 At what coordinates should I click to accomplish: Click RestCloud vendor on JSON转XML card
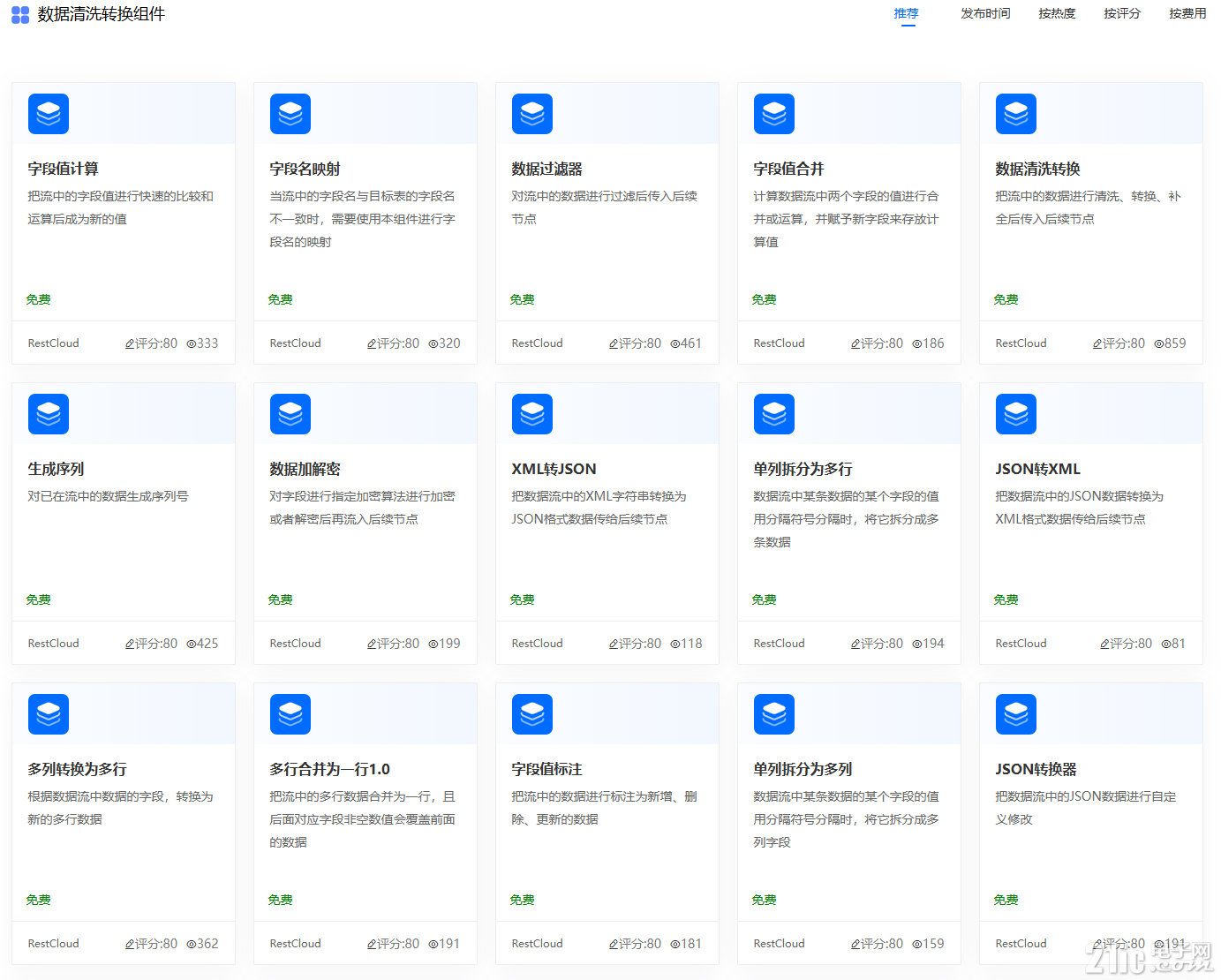[1021, 644]
